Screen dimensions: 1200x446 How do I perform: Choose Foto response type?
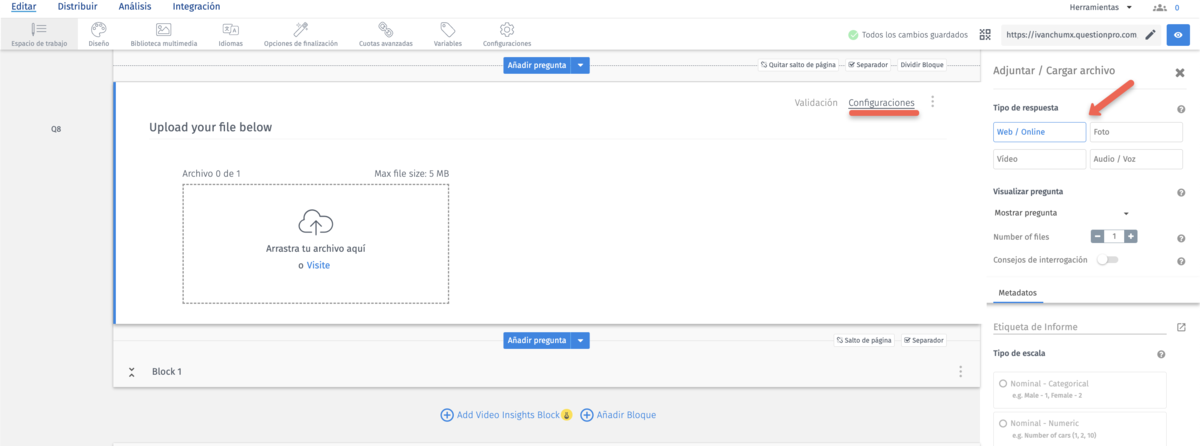coord(1136,132)
